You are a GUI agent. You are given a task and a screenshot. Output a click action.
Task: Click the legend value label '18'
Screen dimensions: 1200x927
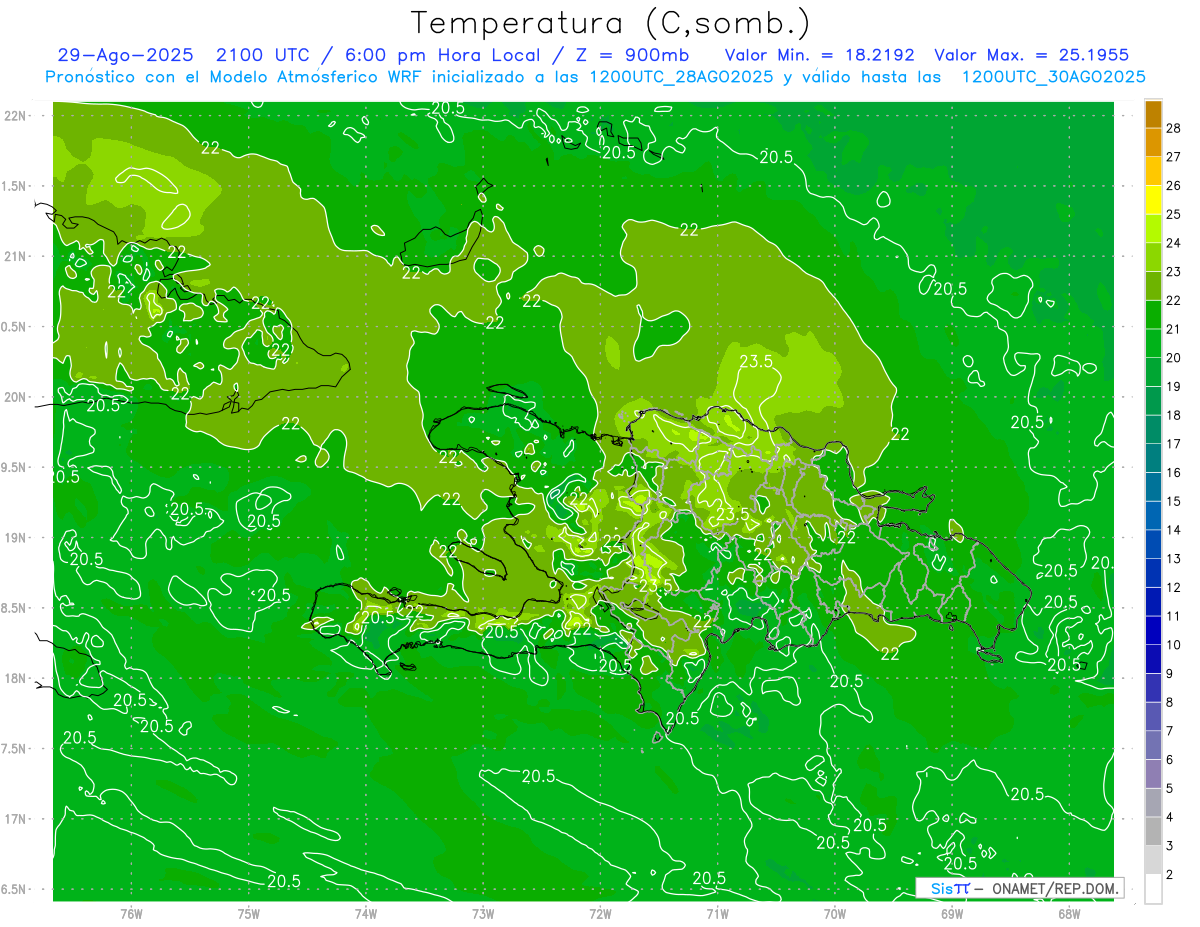[x=1174, y=415]
